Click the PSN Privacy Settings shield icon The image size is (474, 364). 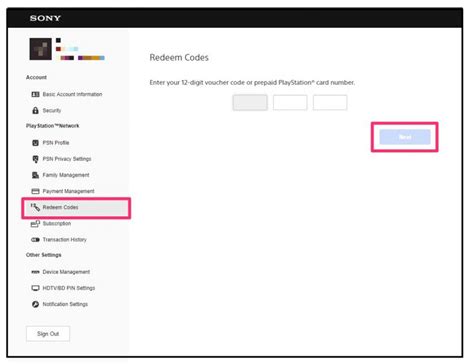(35, 159)
